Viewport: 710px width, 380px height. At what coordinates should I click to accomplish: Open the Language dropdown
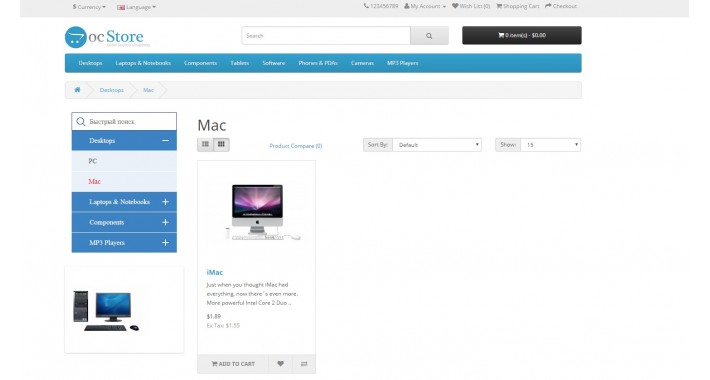[136, 7]
